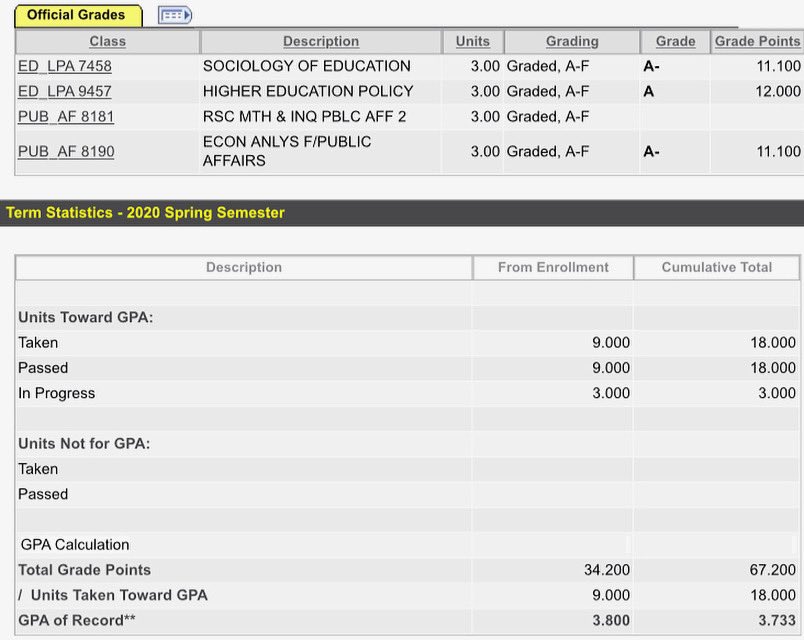
Task: Click the A grade for ED_LPA 9457
Action: tap(649, 91)
